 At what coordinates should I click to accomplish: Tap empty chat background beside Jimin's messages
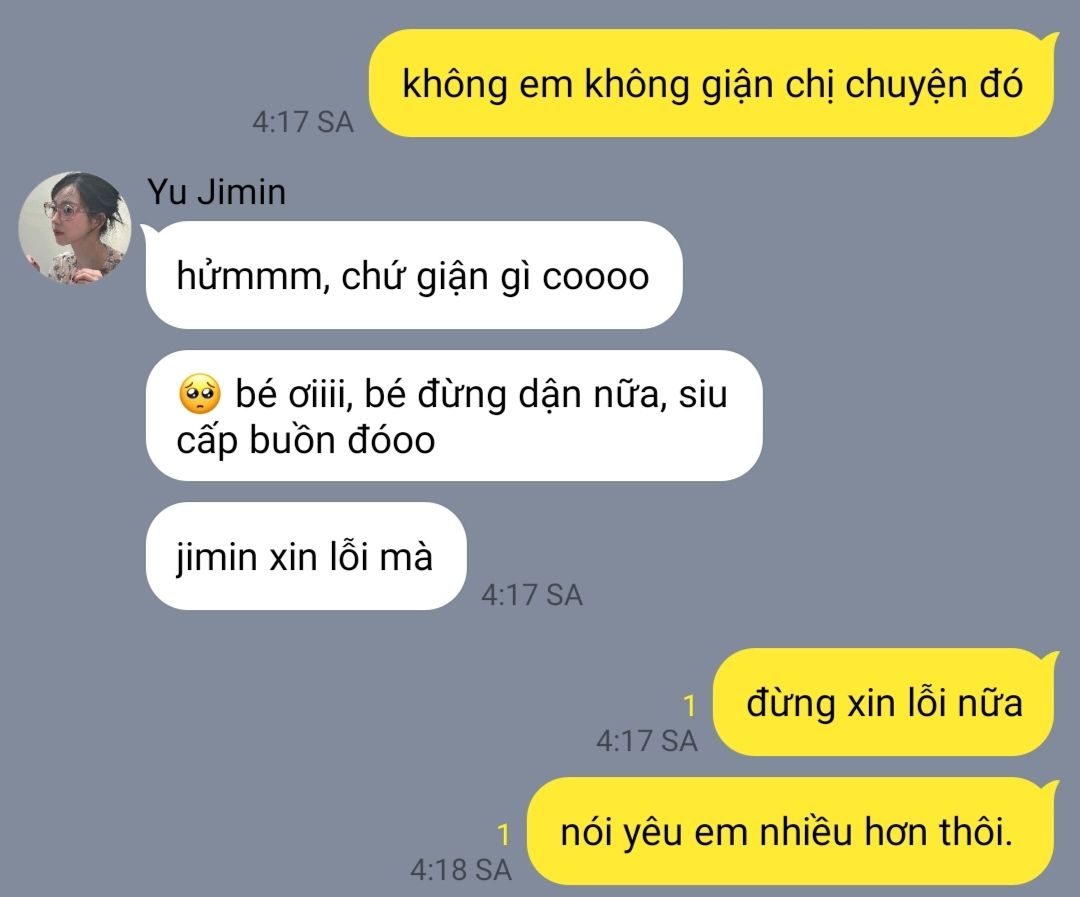click(x=916, y=413)
